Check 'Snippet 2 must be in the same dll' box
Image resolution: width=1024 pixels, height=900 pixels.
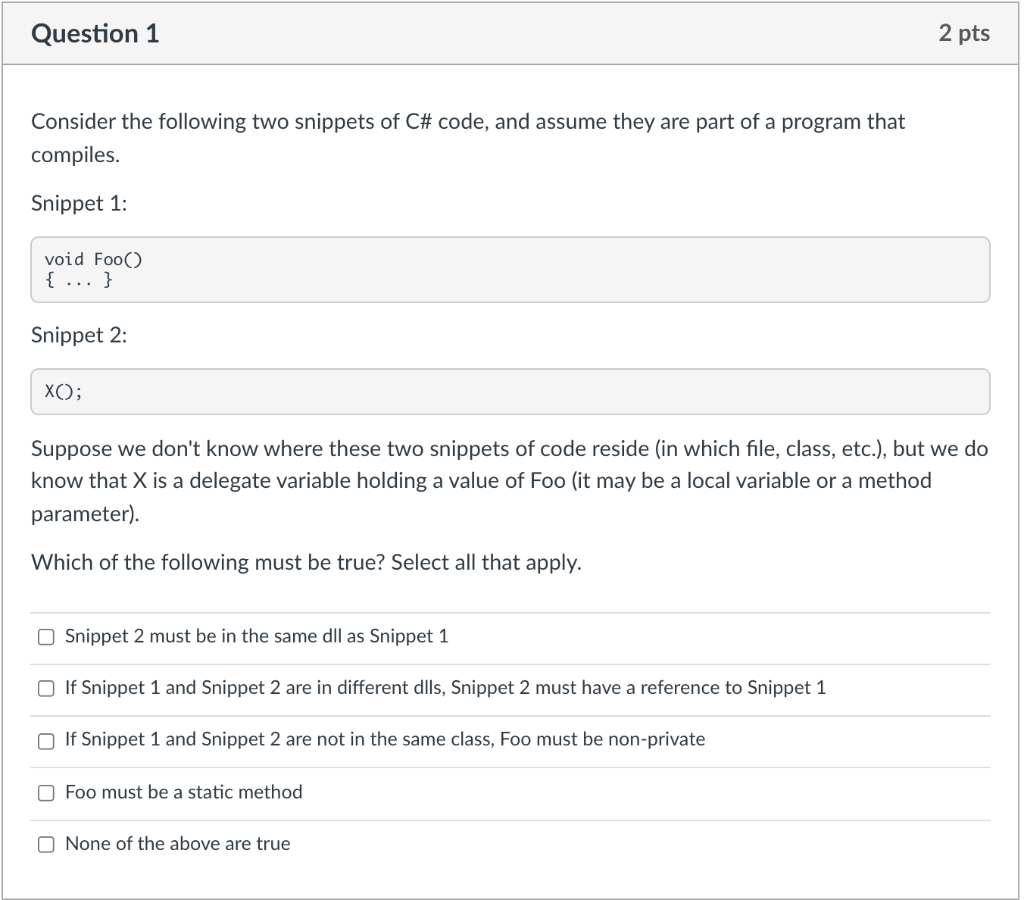[46, 637]
